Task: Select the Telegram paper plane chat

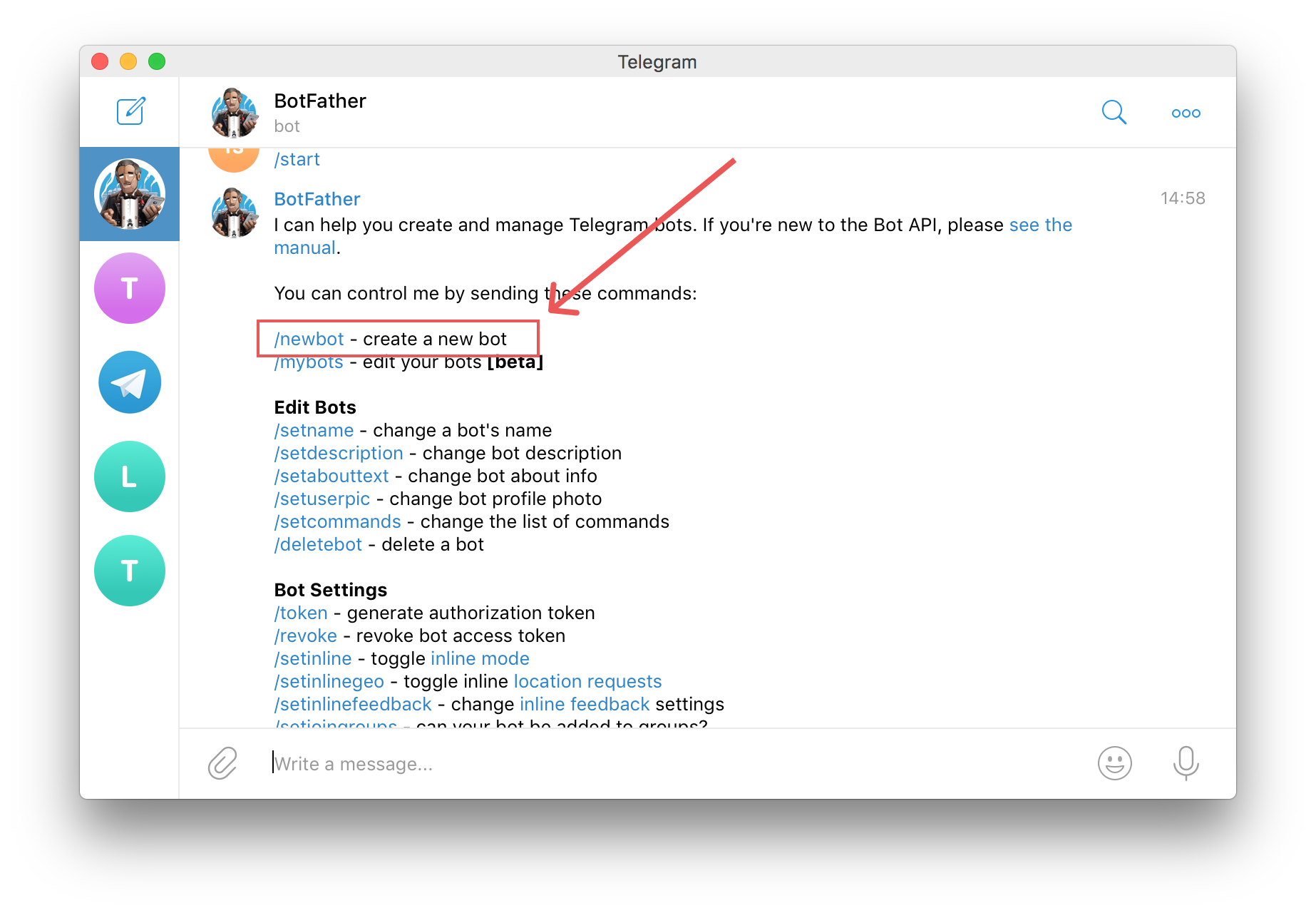Action: pyautogui.click(x=130, y=382)
